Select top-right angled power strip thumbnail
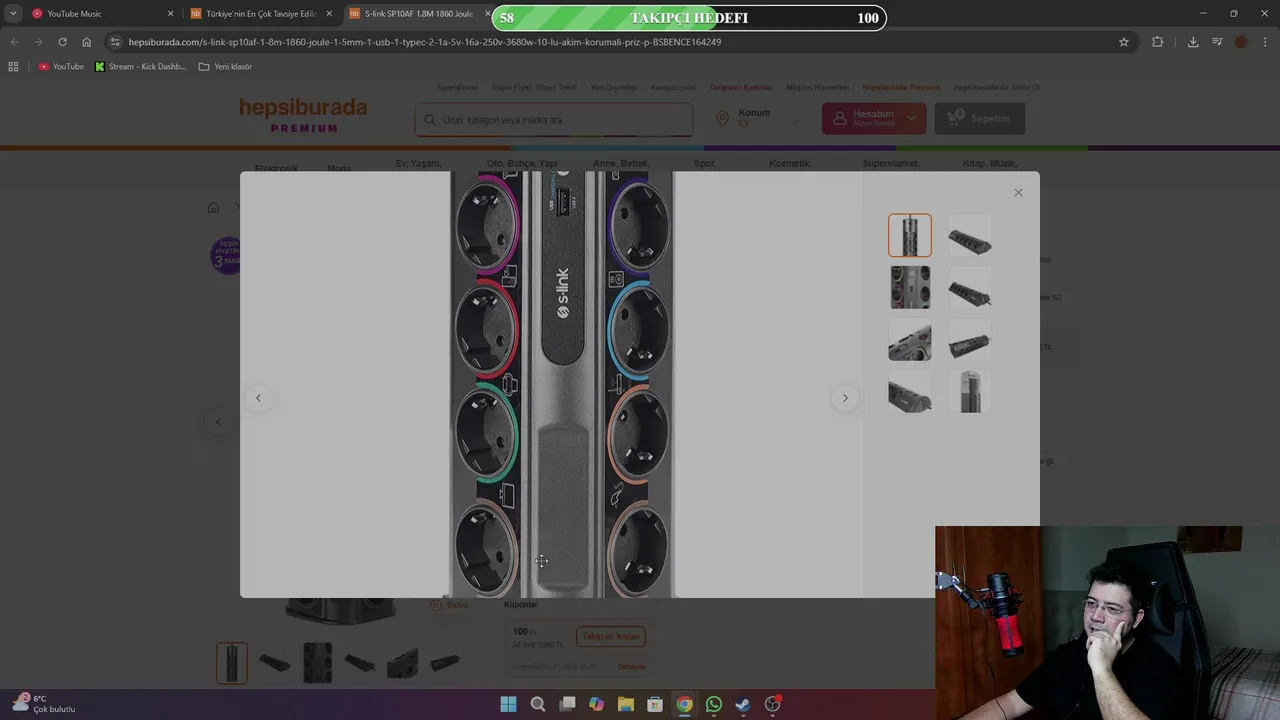This screenshot has height=720, width=1280. (970, 236)
